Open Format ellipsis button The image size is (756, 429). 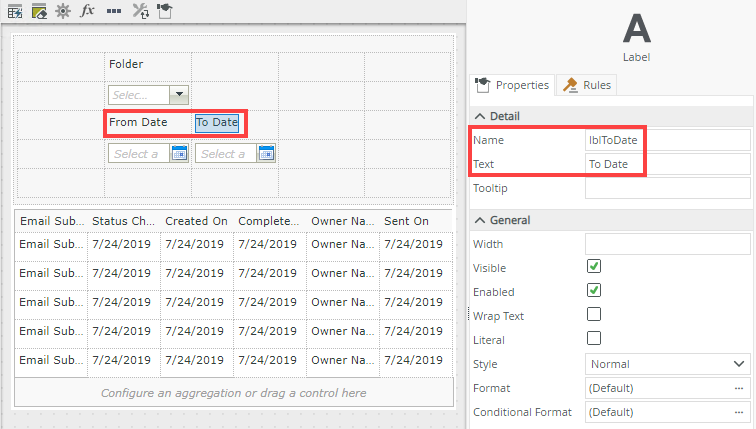tap(739, 388)
